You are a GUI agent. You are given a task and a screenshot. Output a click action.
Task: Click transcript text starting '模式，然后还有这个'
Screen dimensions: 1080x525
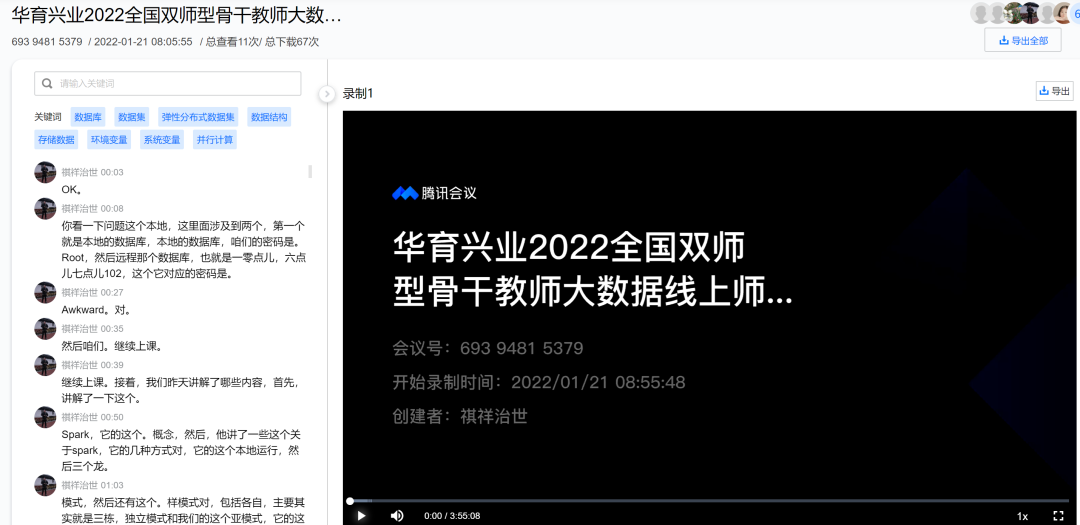coord(184,510)
